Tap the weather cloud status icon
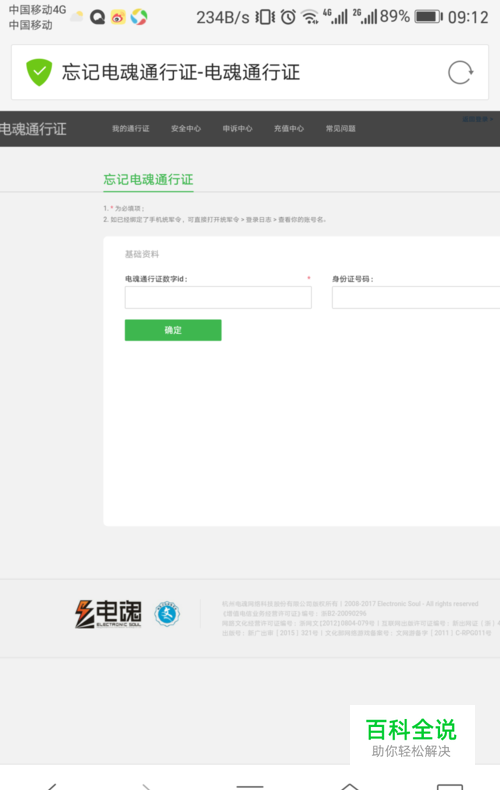Viewport: 500px width, 790px height. pyautogui.click(x=77, y=17)
